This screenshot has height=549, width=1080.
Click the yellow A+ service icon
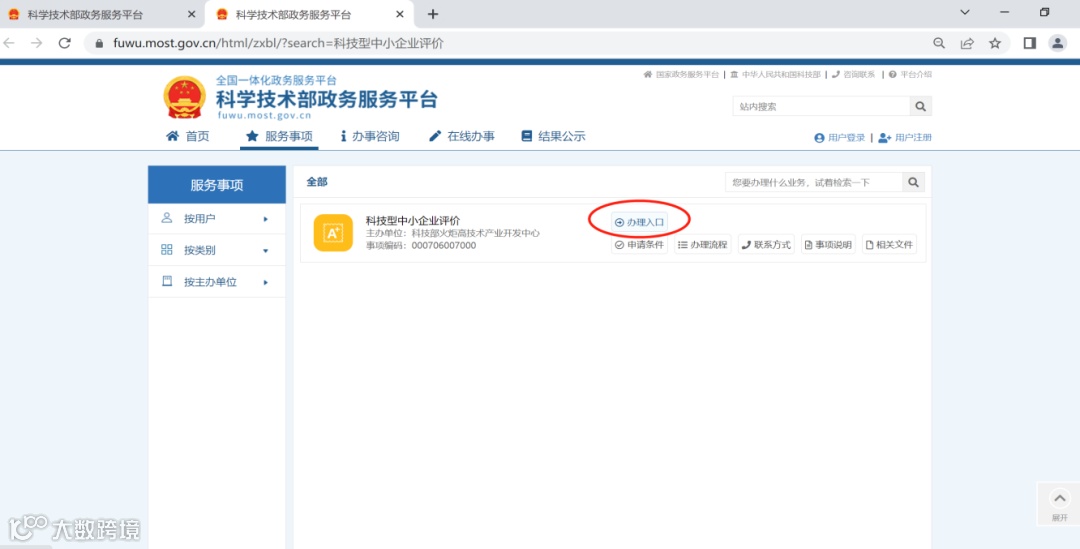pos(333,233)
